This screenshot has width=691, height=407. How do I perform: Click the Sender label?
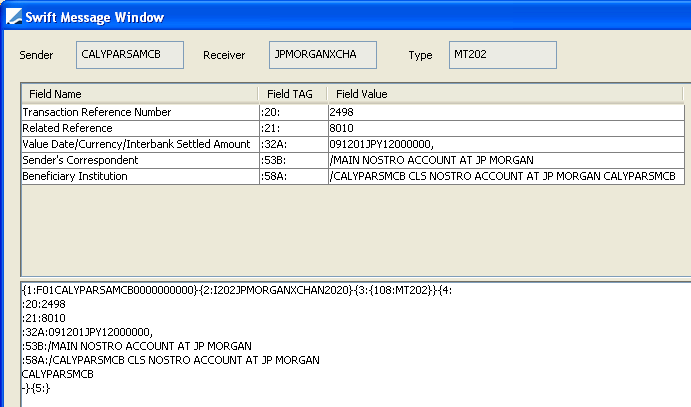(36, 55)
